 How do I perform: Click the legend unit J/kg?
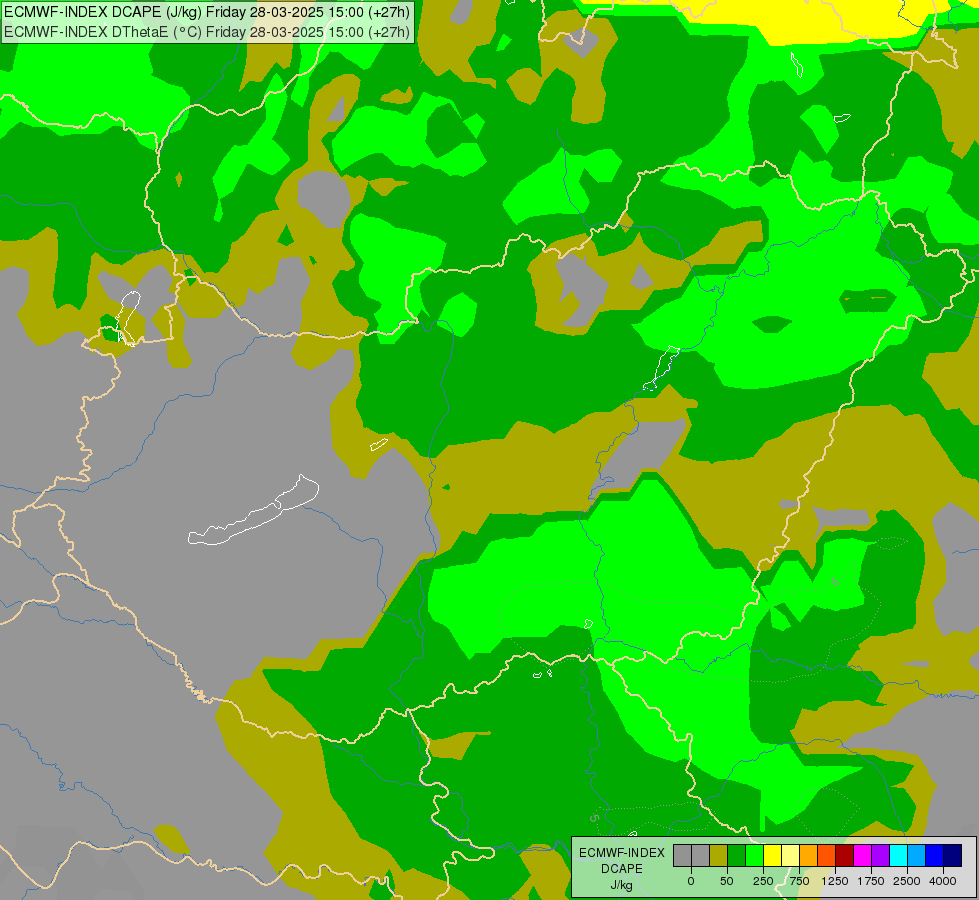(x=622, y=885)
